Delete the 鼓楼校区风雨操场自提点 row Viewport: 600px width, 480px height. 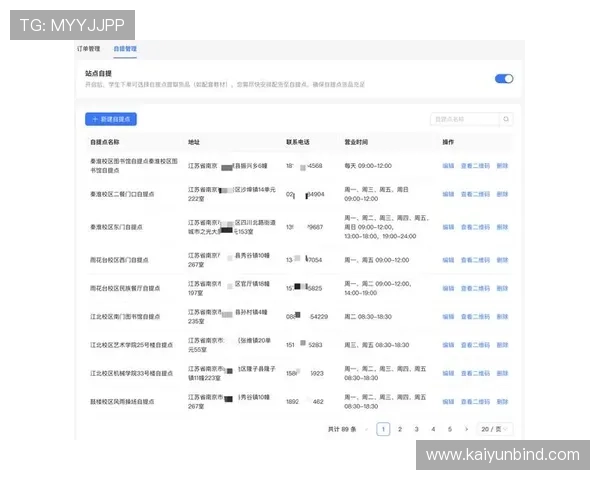point(502,402)
